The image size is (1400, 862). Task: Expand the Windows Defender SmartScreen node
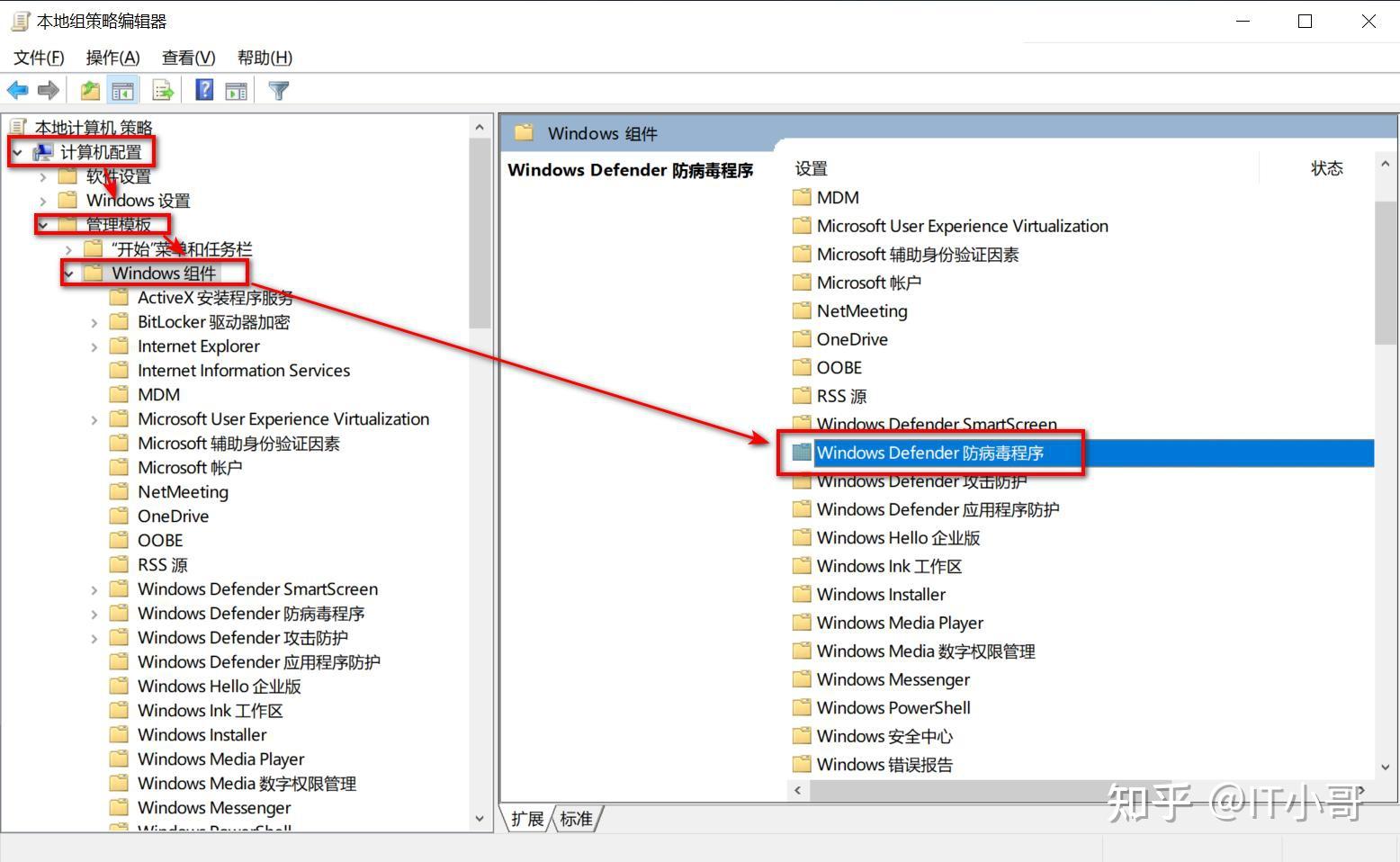(94, 588)
